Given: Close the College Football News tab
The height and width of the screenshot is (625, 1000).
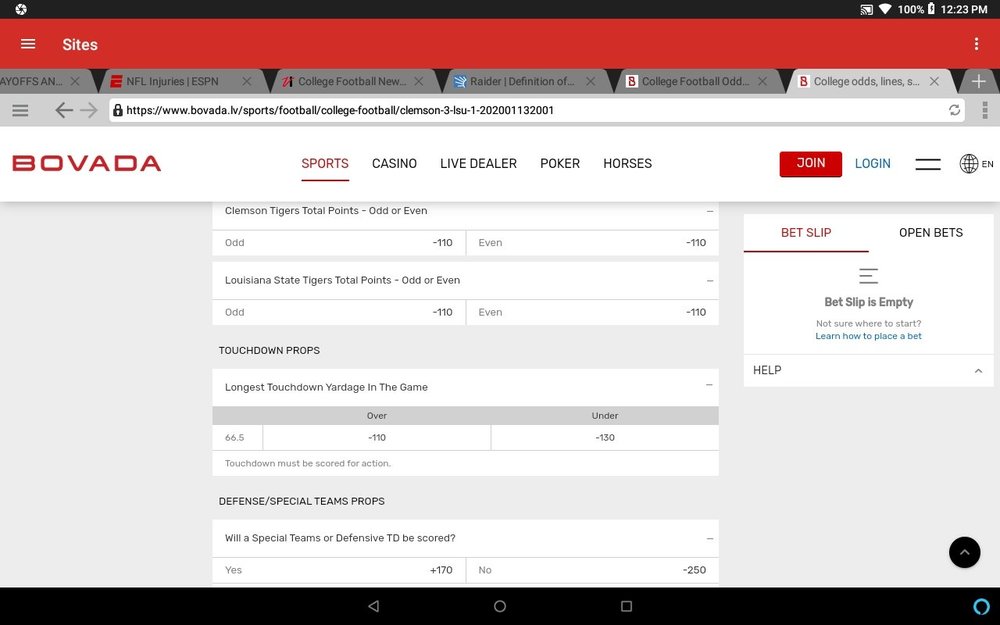Looking at the screenshot, I should point(419,82).
